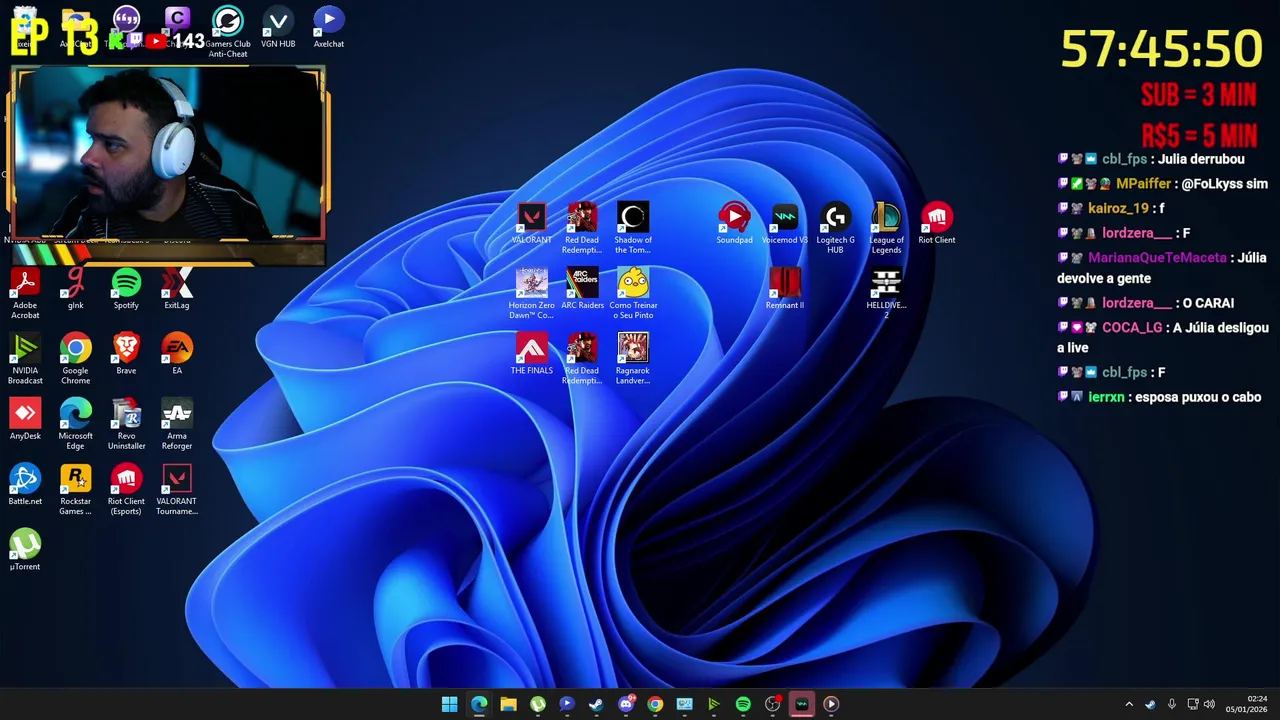Open Adobe Acrobat desktop icon

[x=25, y=294]
